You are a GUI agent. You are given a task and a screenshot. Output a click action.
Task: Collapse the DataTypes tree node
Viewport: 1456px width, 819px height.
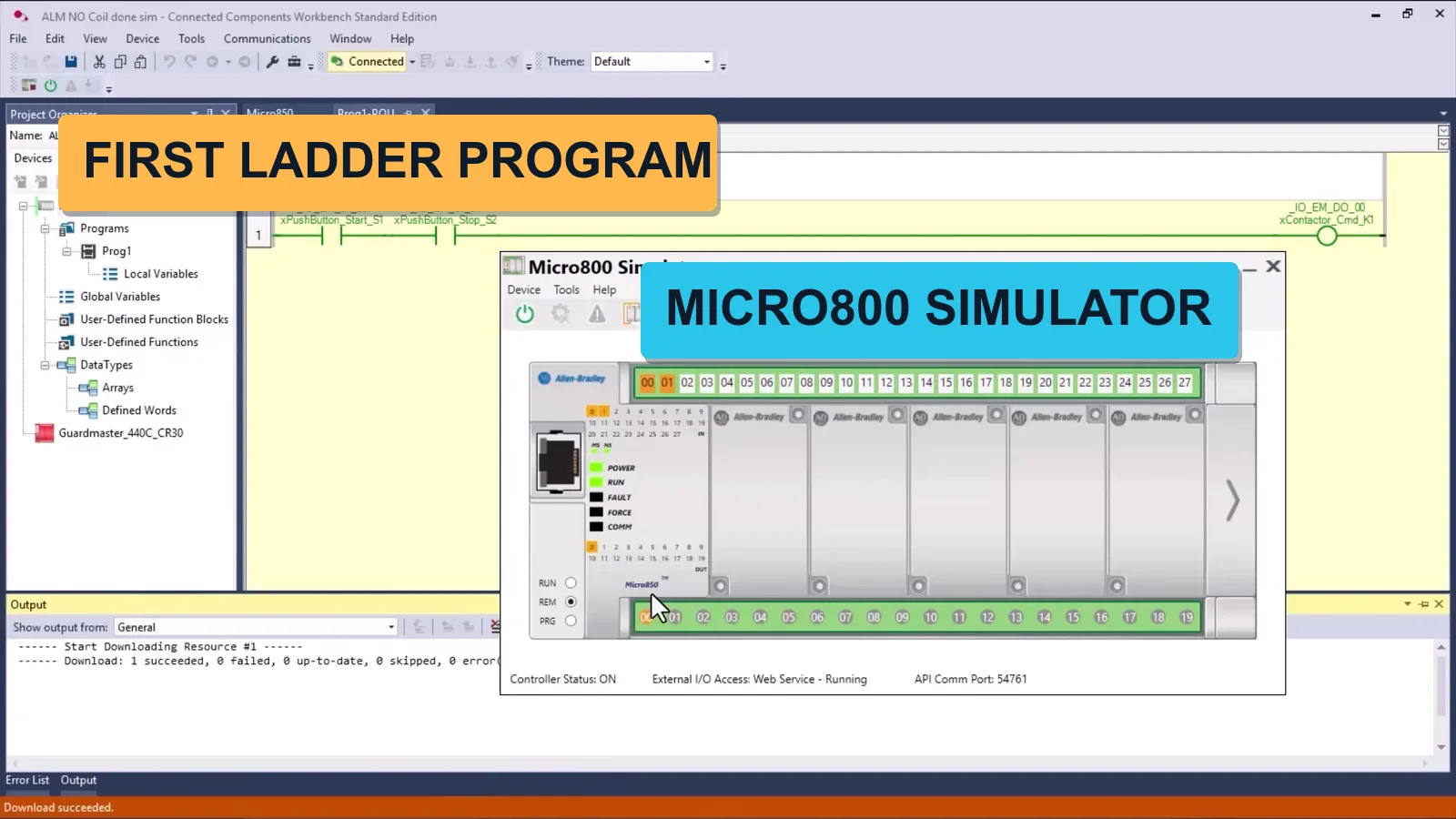tap(45, 365)
